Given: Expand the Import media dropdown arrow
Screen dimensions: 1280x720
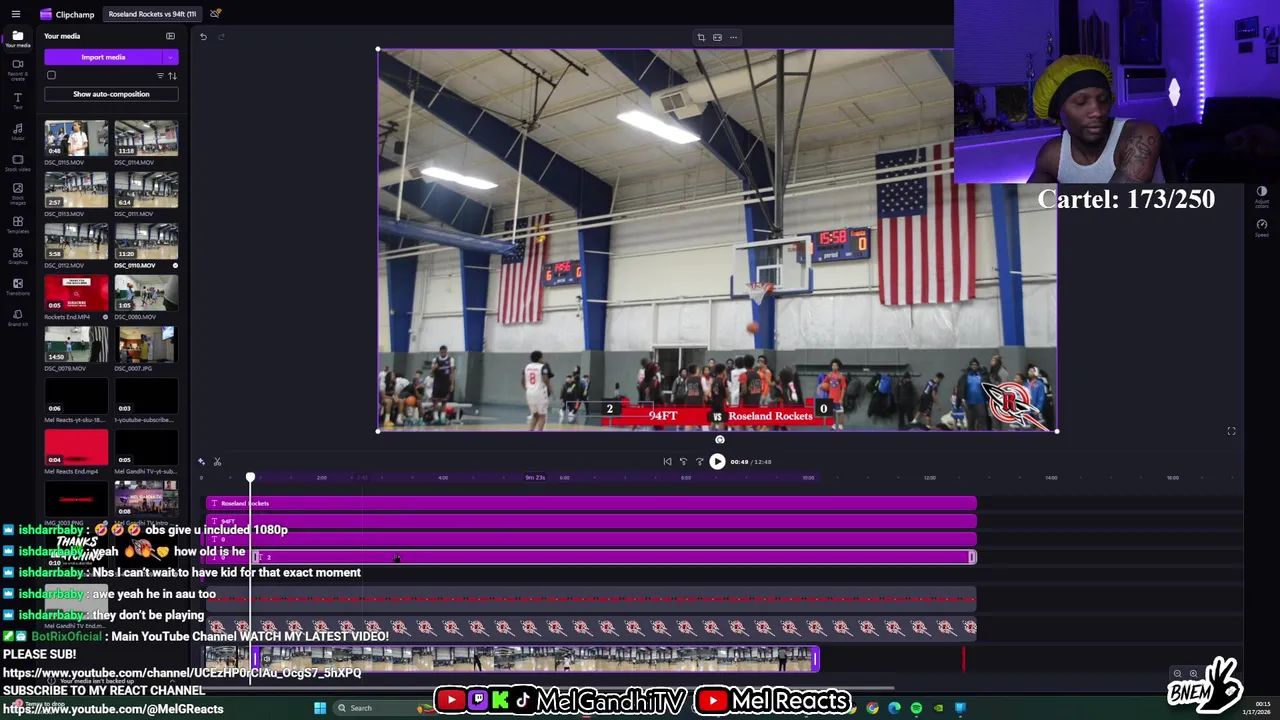Looking at the screenshot, I should tap(171, 57).
